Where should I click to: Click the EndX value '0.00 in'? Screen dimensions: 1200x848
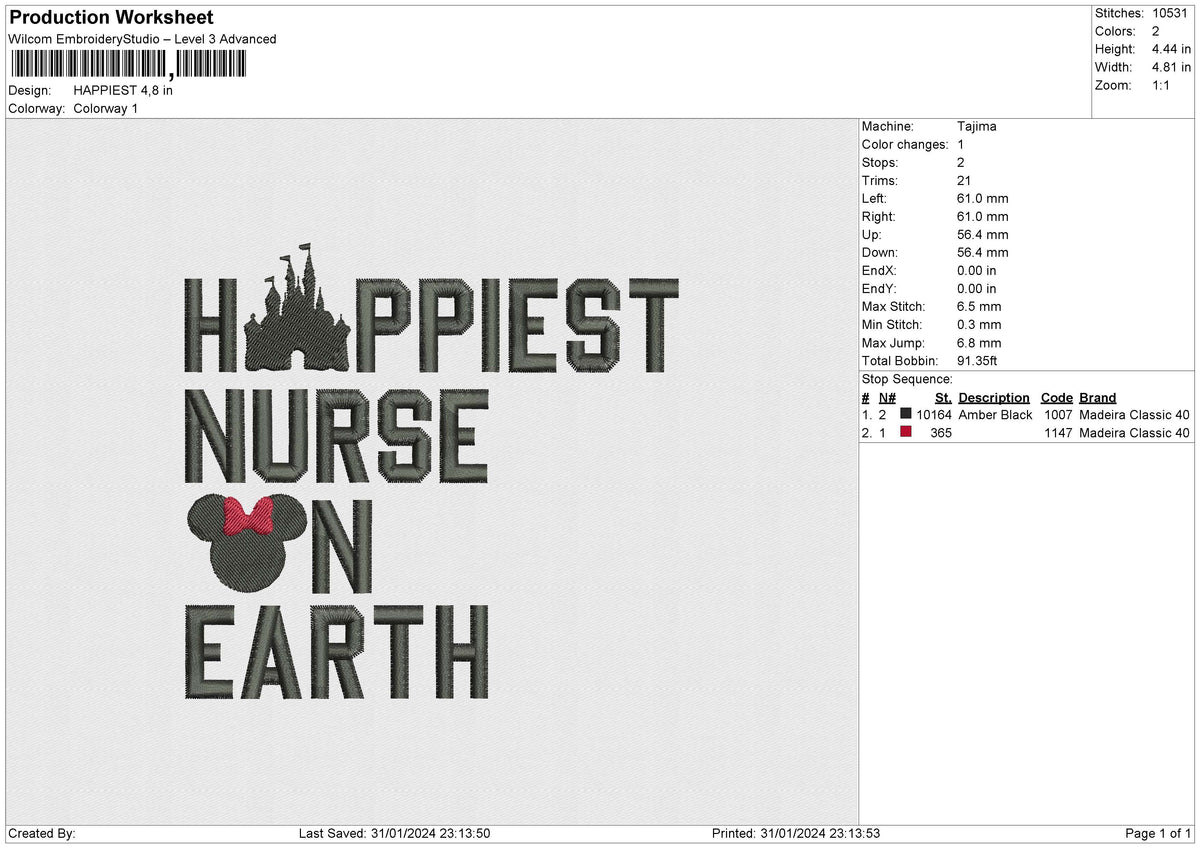(x=977, y=270)
